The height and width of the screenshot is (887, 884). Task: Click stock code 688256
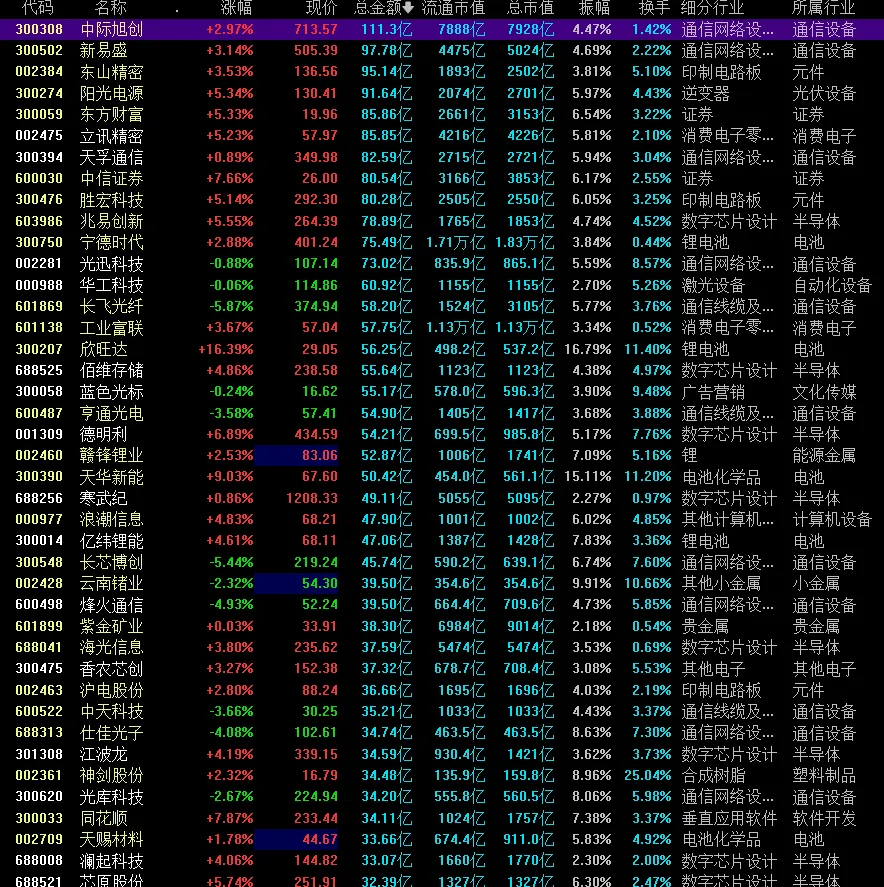click(x=39, y=498)
